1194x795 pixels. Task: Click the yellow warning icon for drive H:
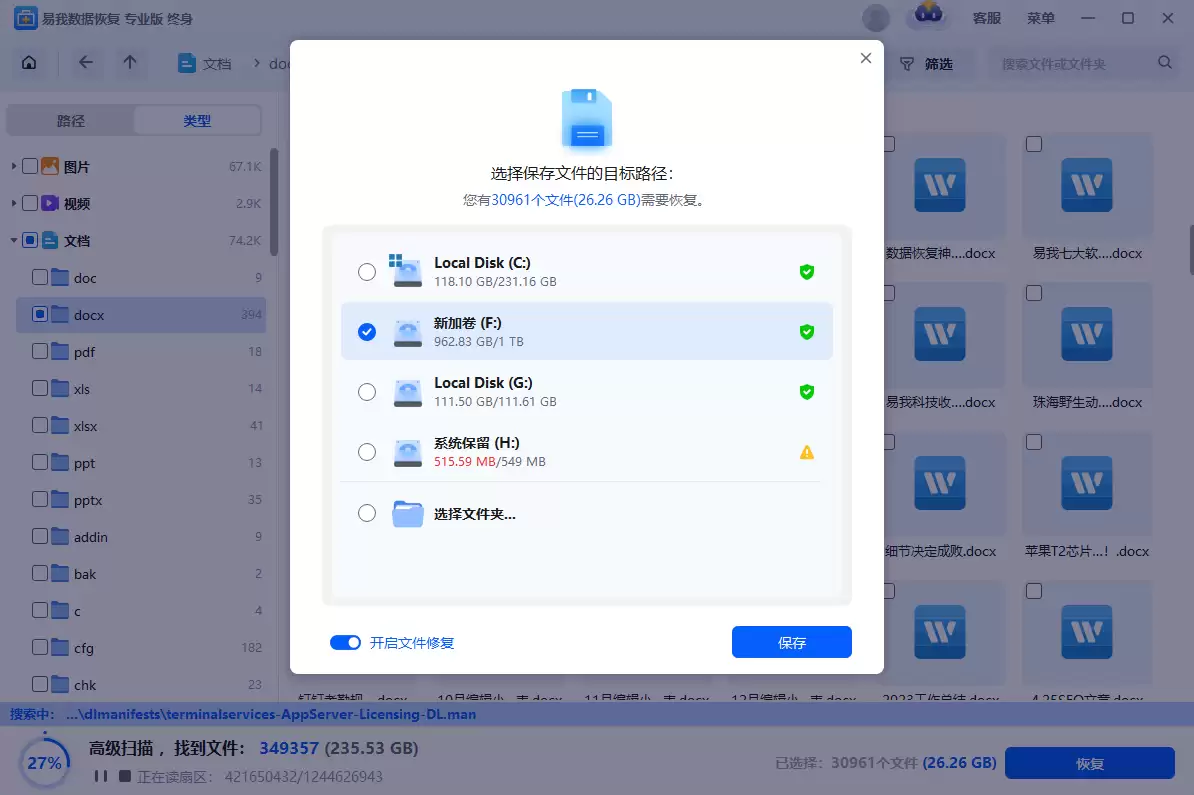[806, 452]
